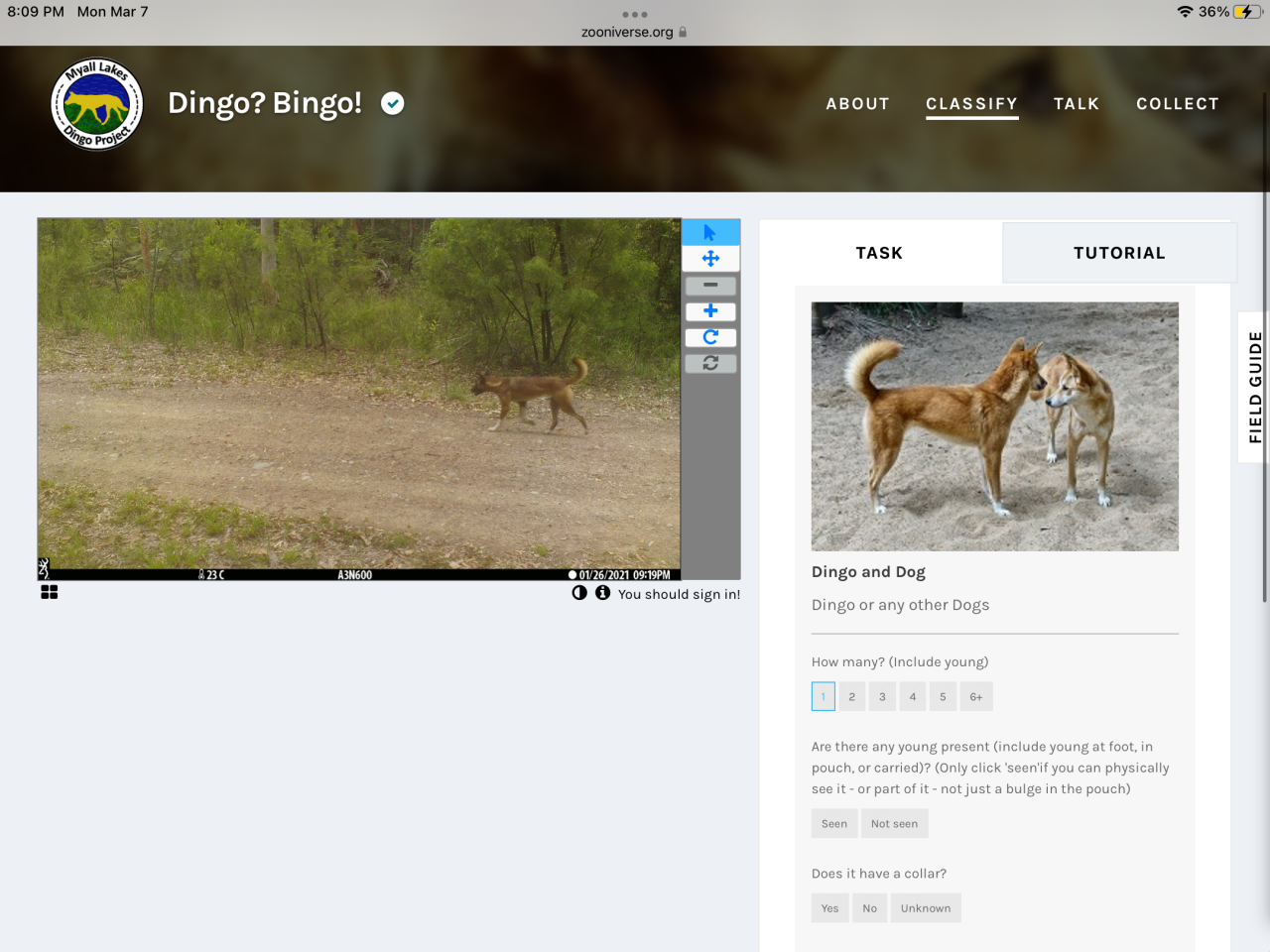Choose count 4 for how many
The height and width of the screenshot is (952, 1270).
tap(913, 696)
